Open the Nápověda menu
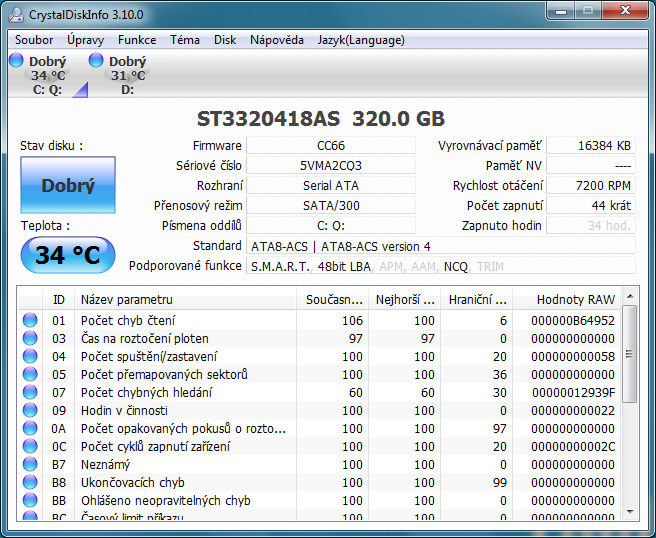The image size is (656, 538). pyautogui.click(x=277, y=40)
